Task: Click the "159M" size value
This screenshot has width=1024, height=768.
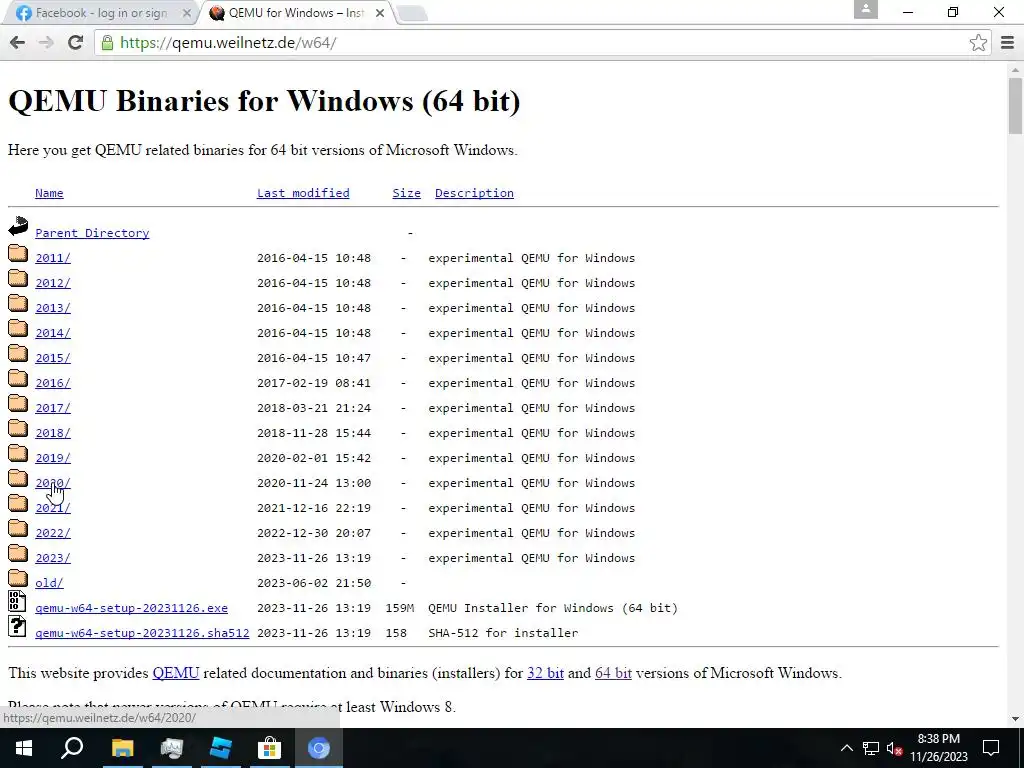Action: [x=400, y=608]
